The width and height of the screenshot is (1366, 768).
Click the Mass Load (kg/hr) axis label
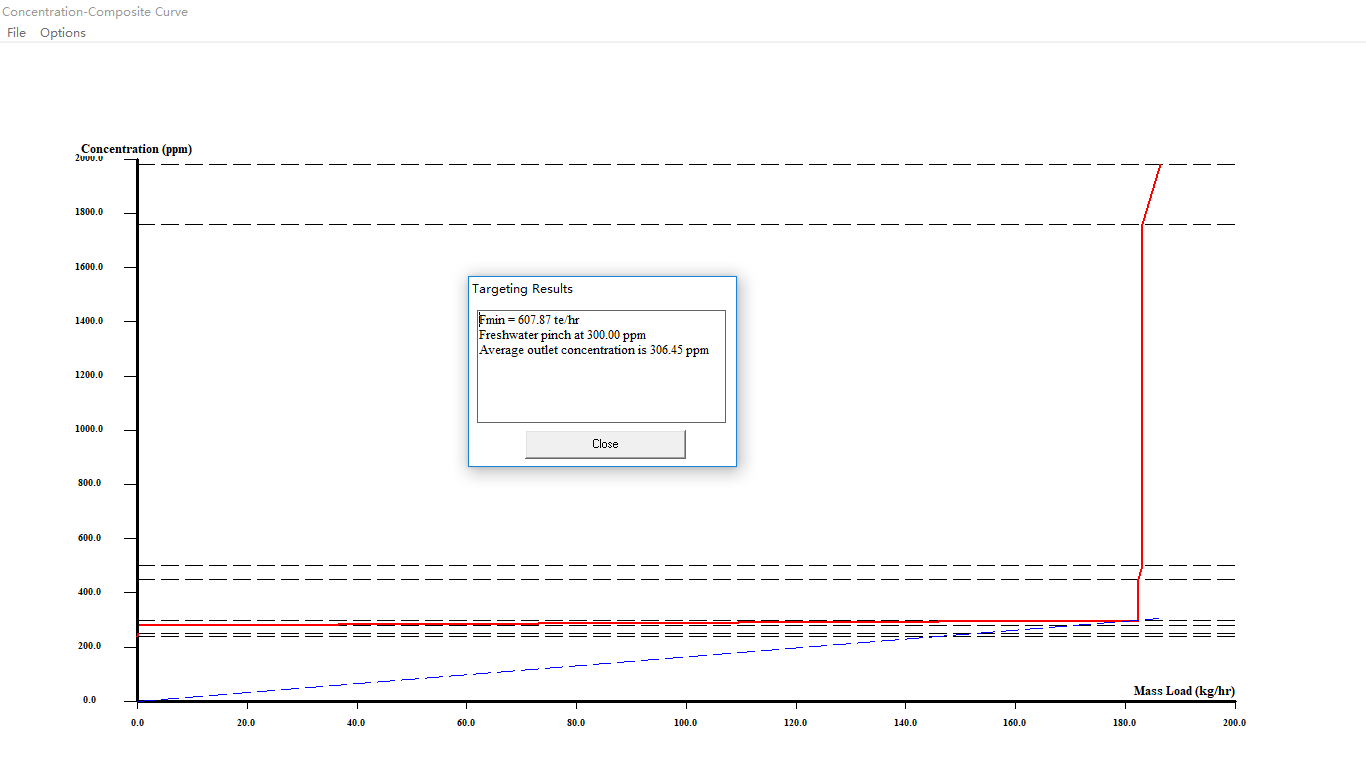coord(1184,691)
